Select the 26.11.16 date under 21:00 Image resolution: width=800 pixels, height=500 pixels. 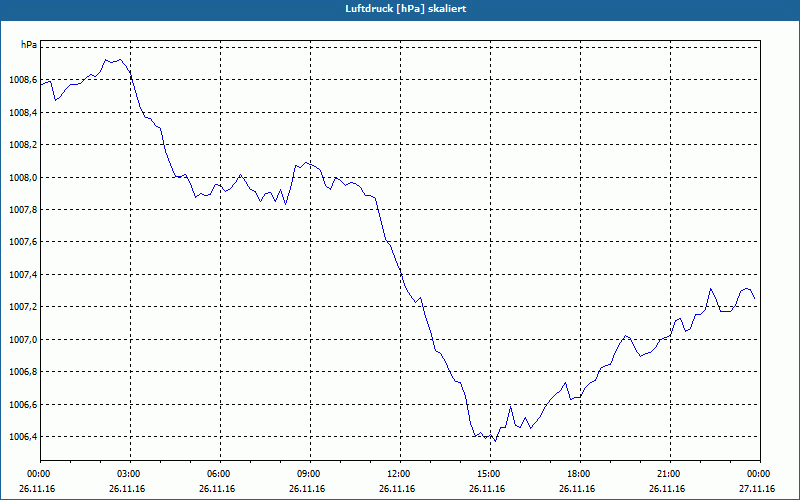[667, 489]
